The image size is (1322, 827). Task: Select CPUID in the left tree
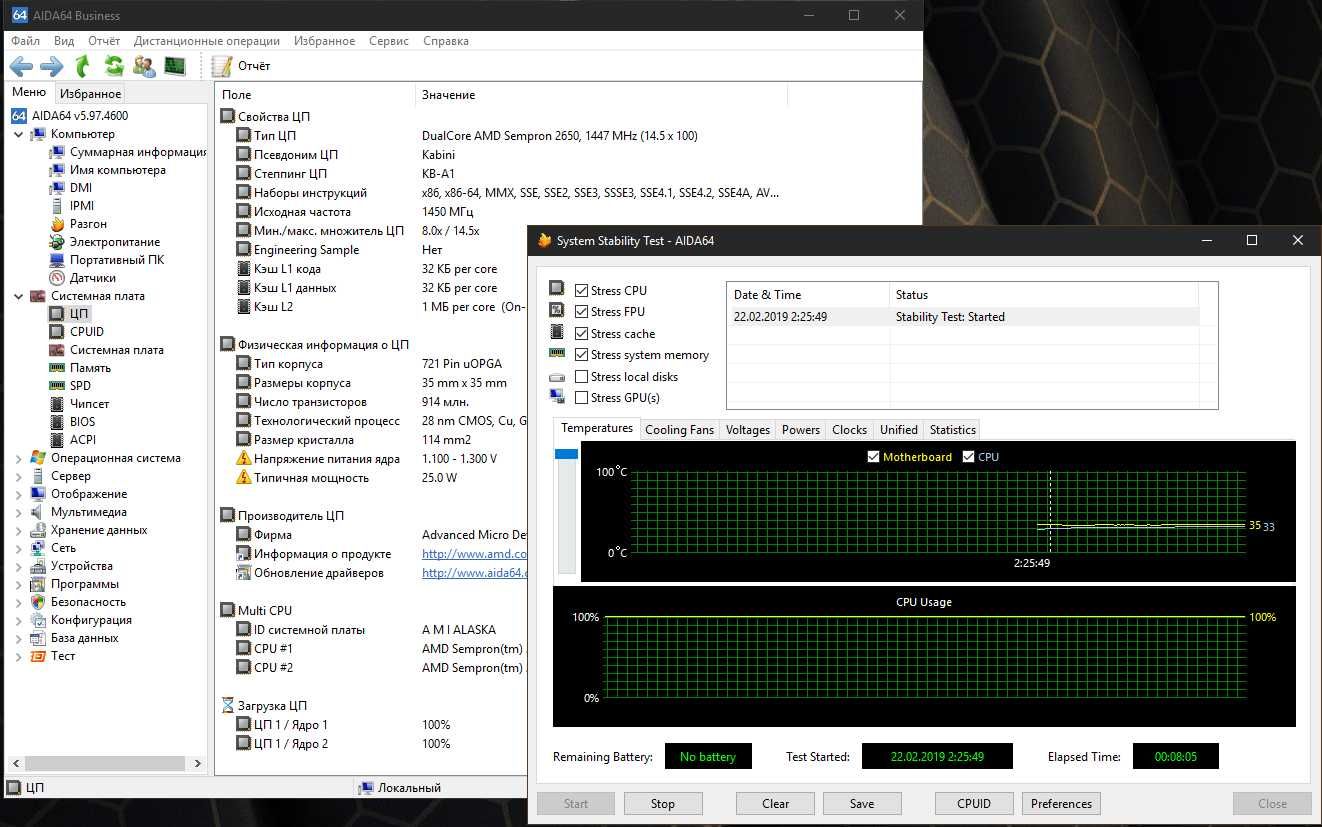87,332
